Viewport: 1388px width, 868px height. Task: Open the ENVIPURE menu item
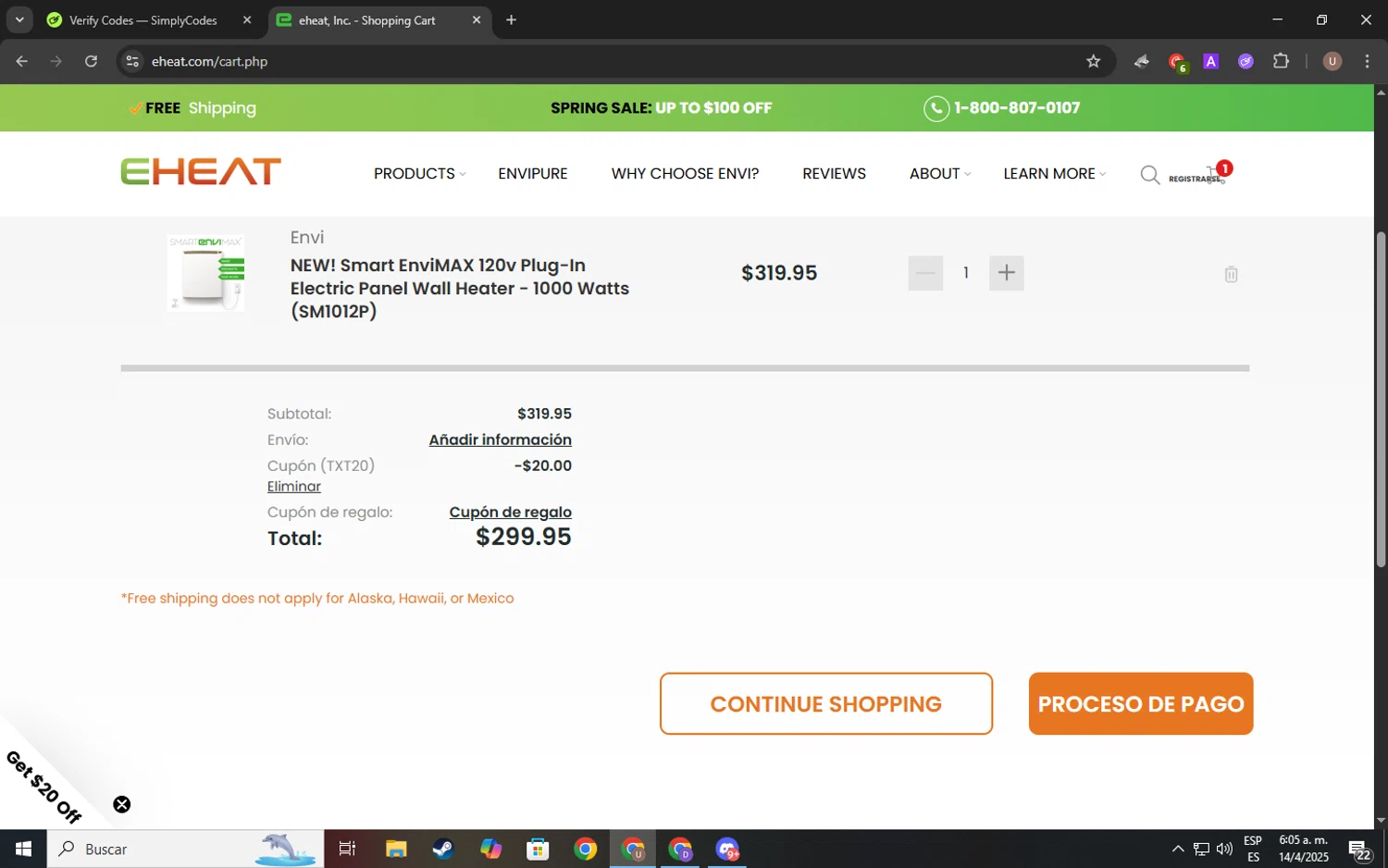tap(533, 174)
